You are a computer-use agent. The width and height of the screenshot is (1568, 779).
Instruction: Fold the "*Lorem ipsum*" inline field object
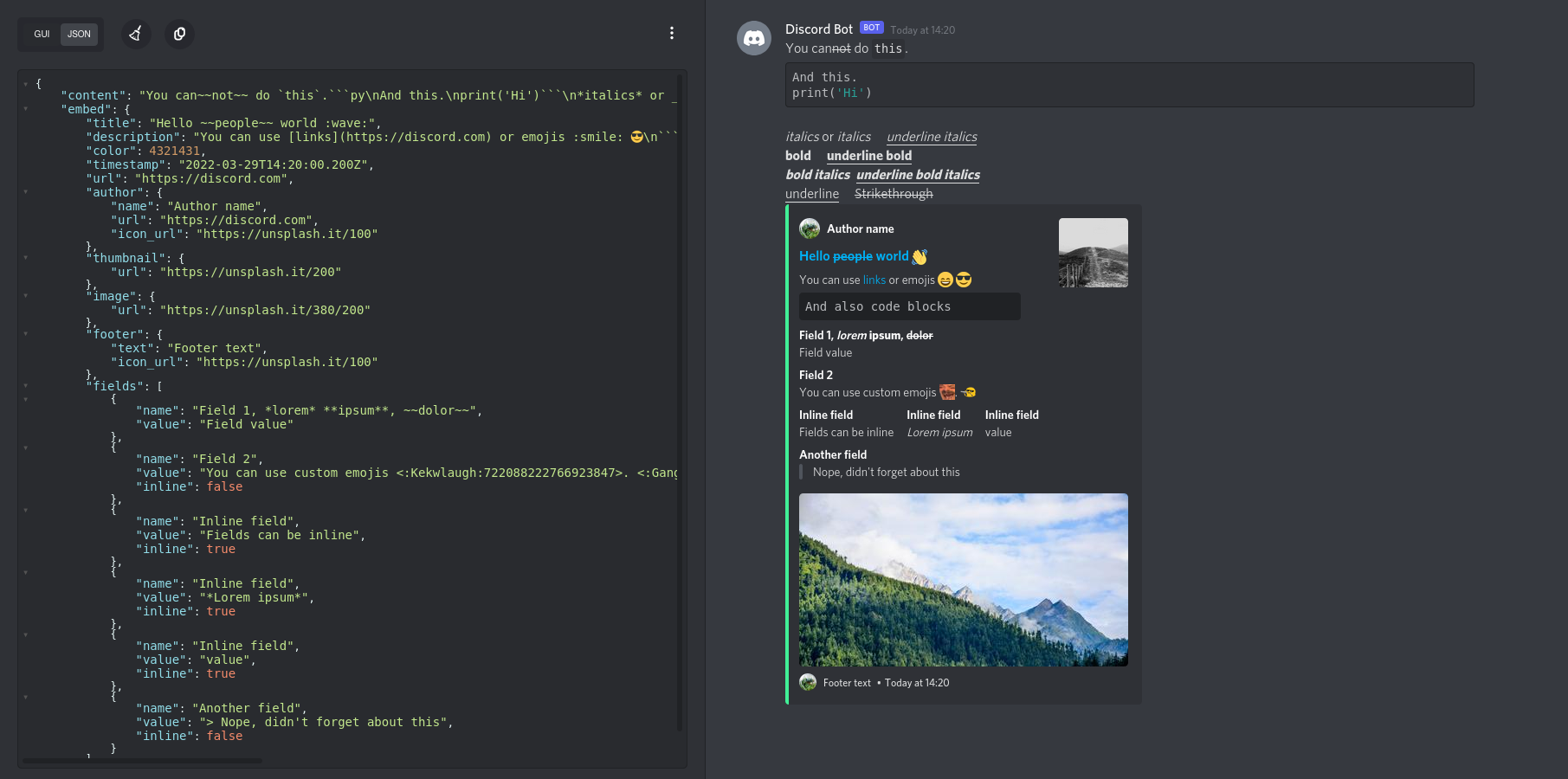point(26,573)
